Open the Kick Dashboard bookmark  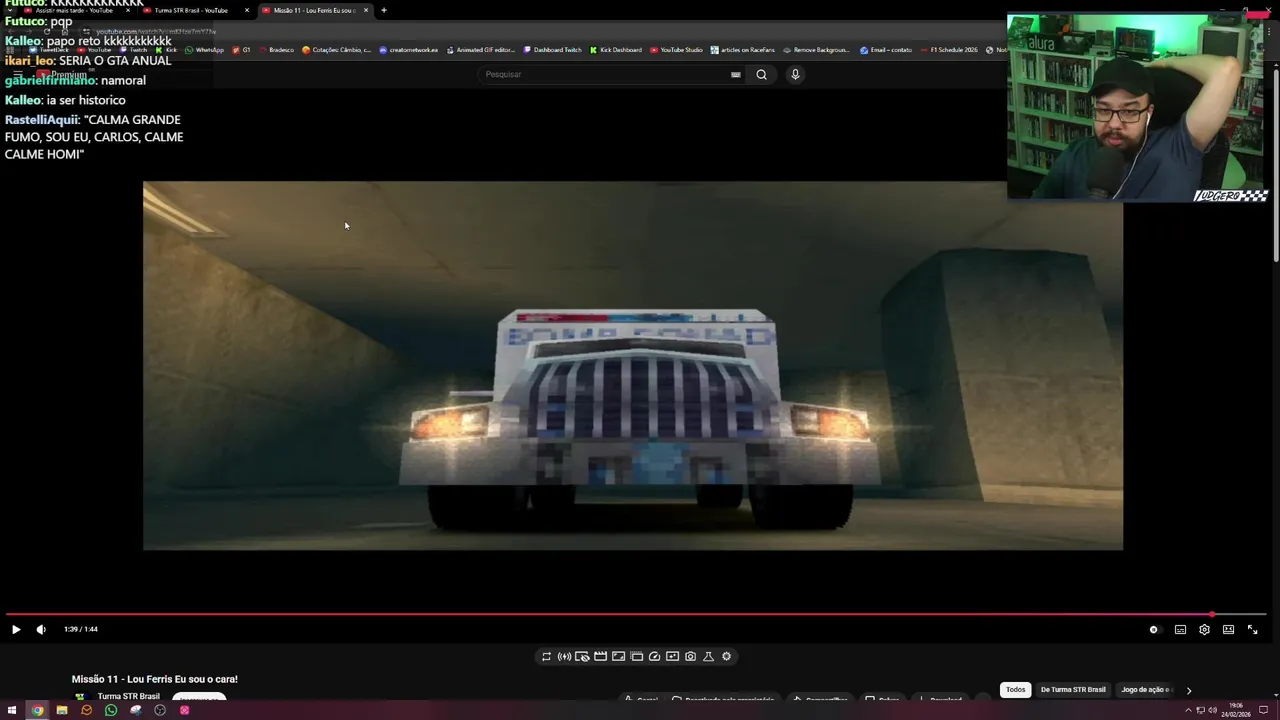(x=616, y=50)
